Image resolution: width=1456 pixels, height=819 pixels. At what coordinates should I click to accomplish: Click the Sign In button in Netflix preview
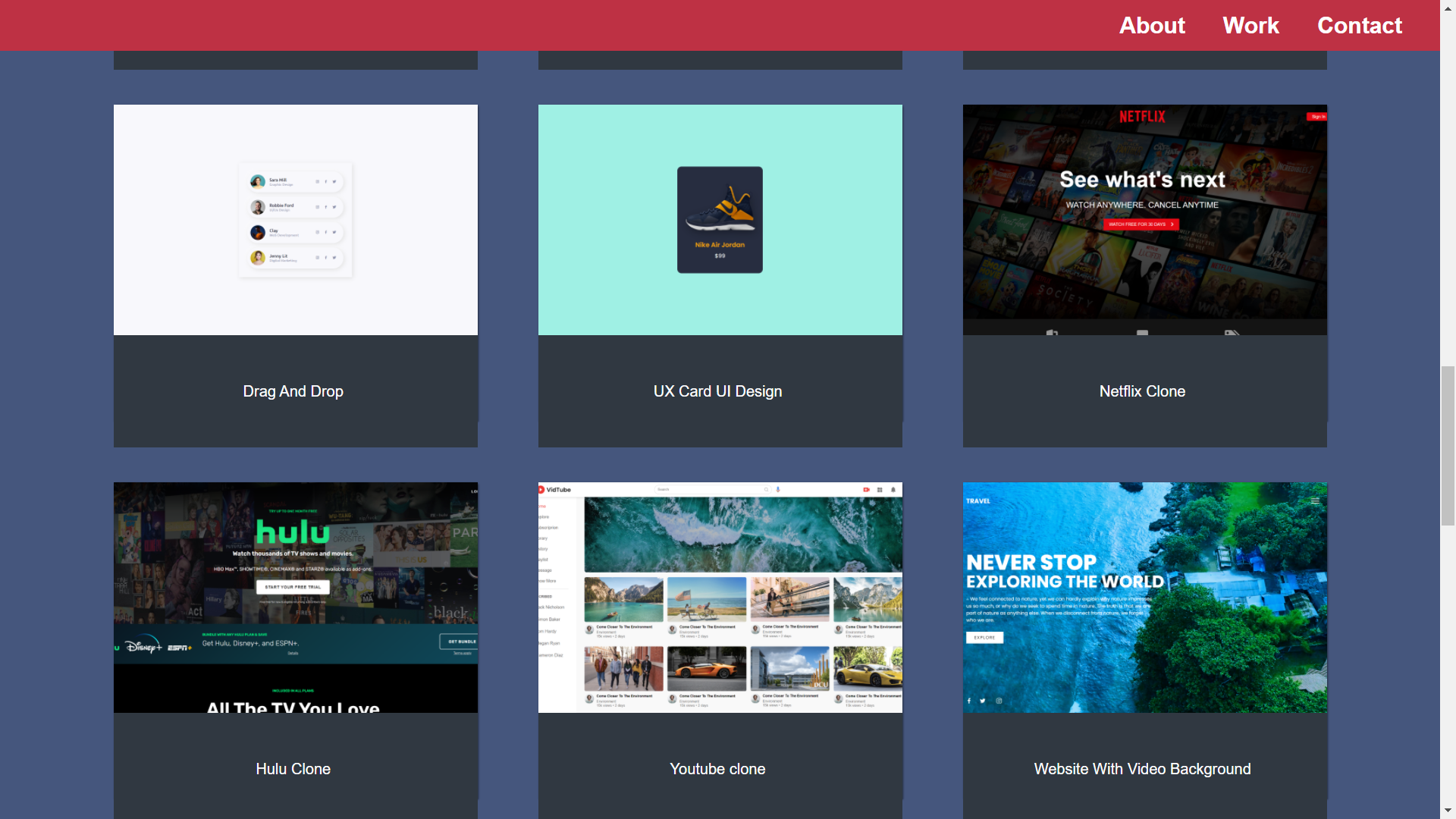(x=1317, y=117)
